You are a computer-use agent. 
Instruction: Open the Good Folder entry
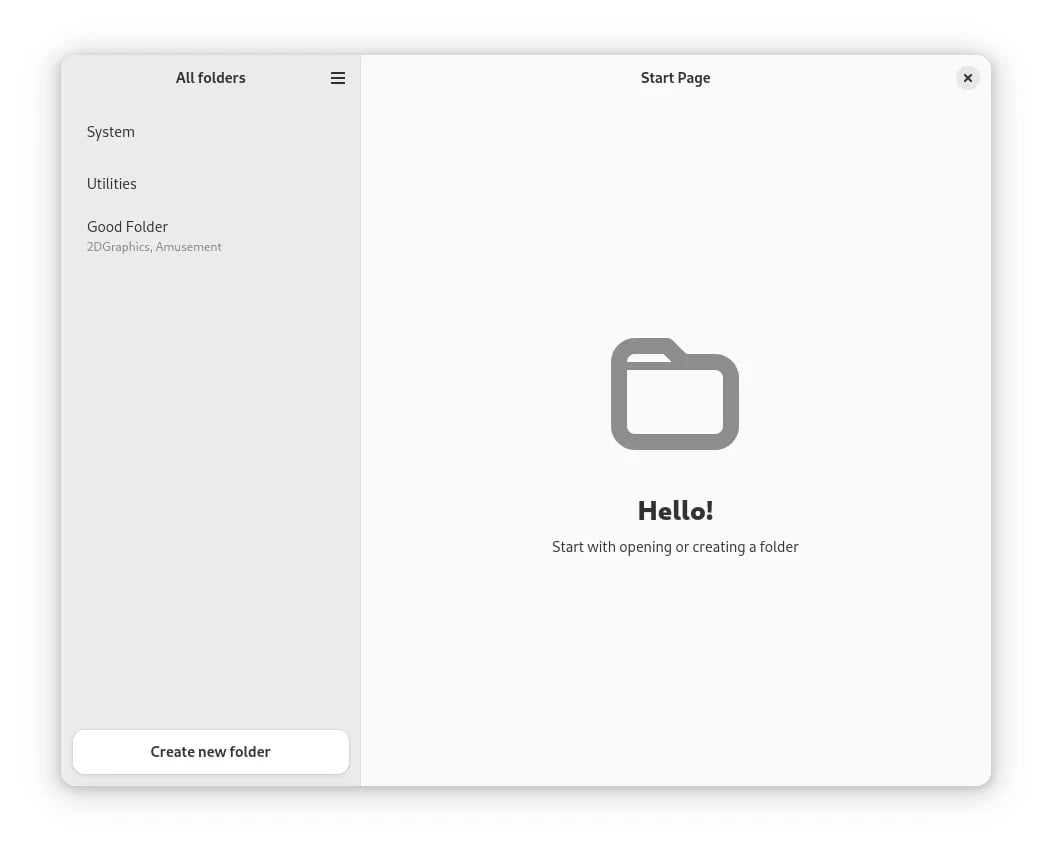coord(211,236)
